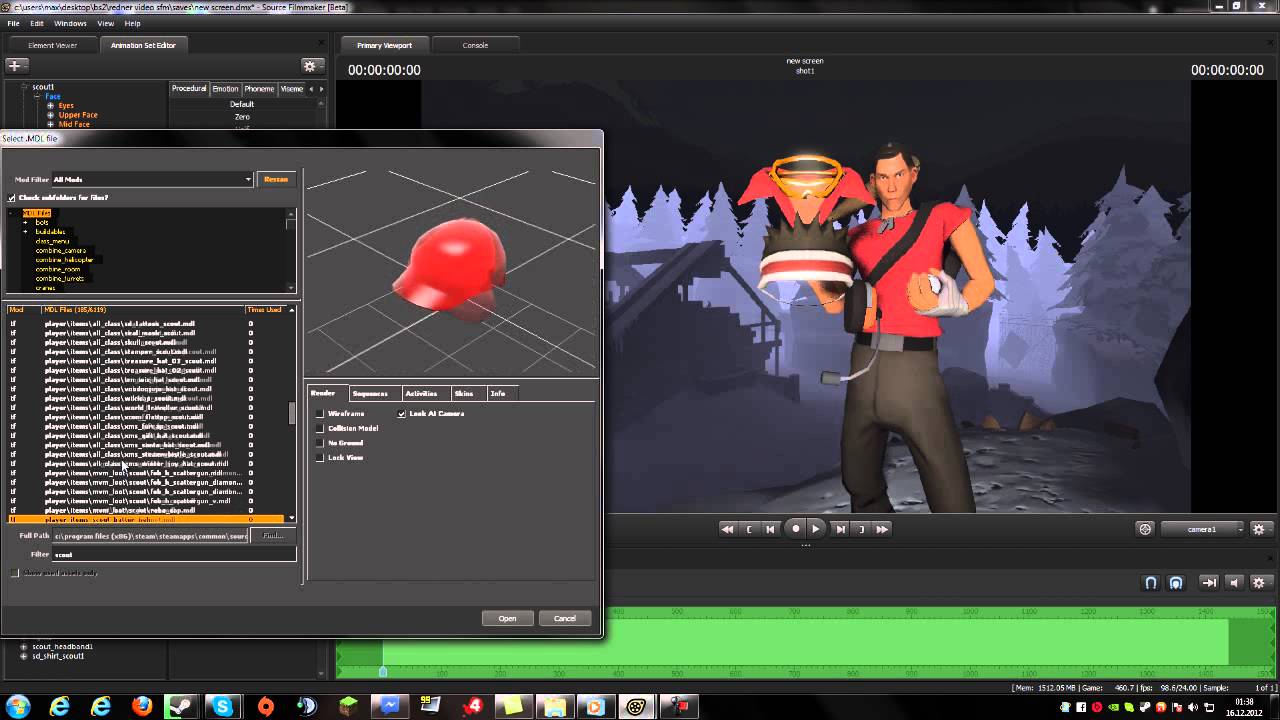Play the shot in the viewport
Viewport: 1280px width, 720px height.
pos(816,529)
